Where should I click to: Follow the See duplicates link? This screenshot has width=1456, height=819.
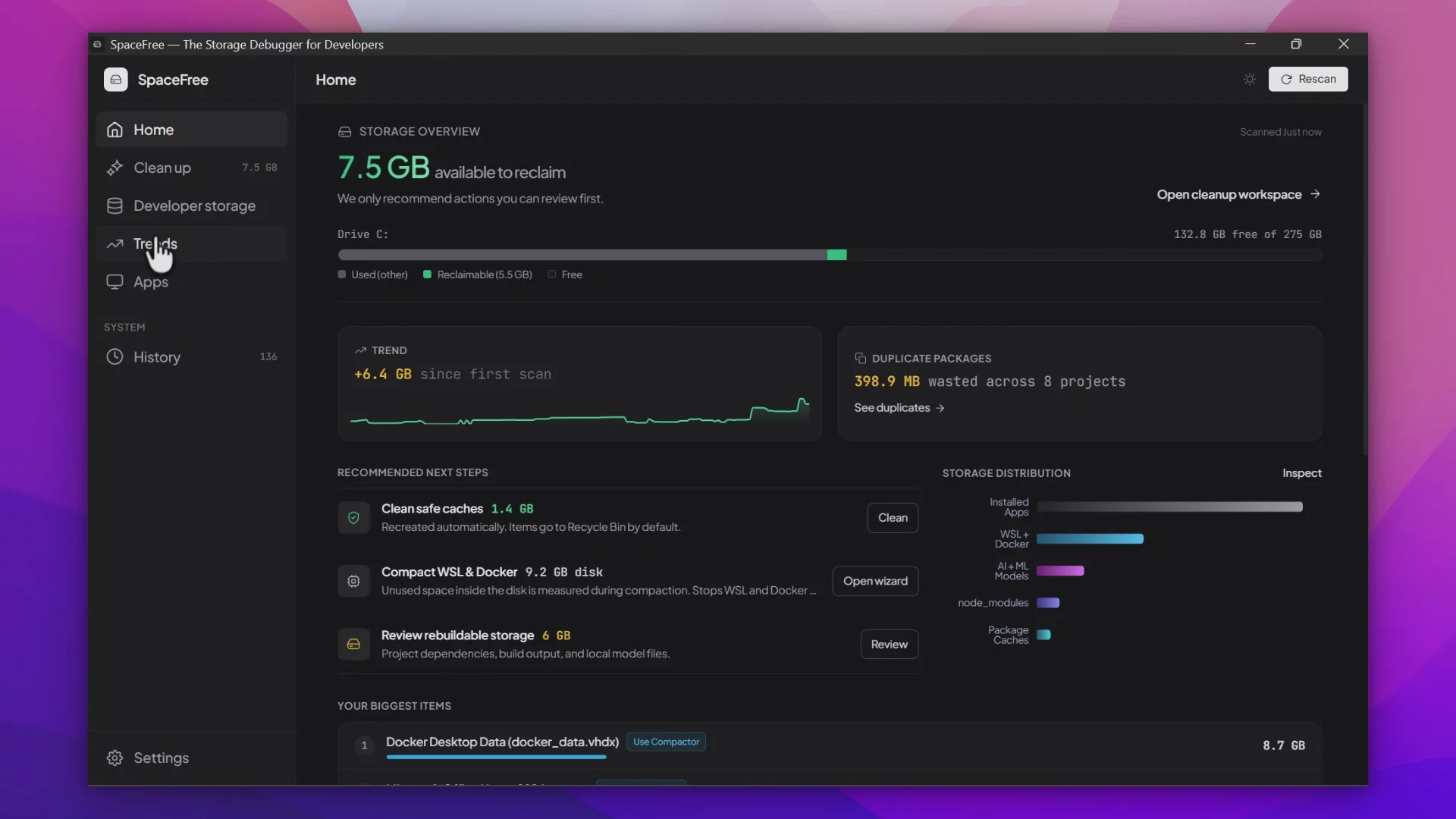(899, 408)
